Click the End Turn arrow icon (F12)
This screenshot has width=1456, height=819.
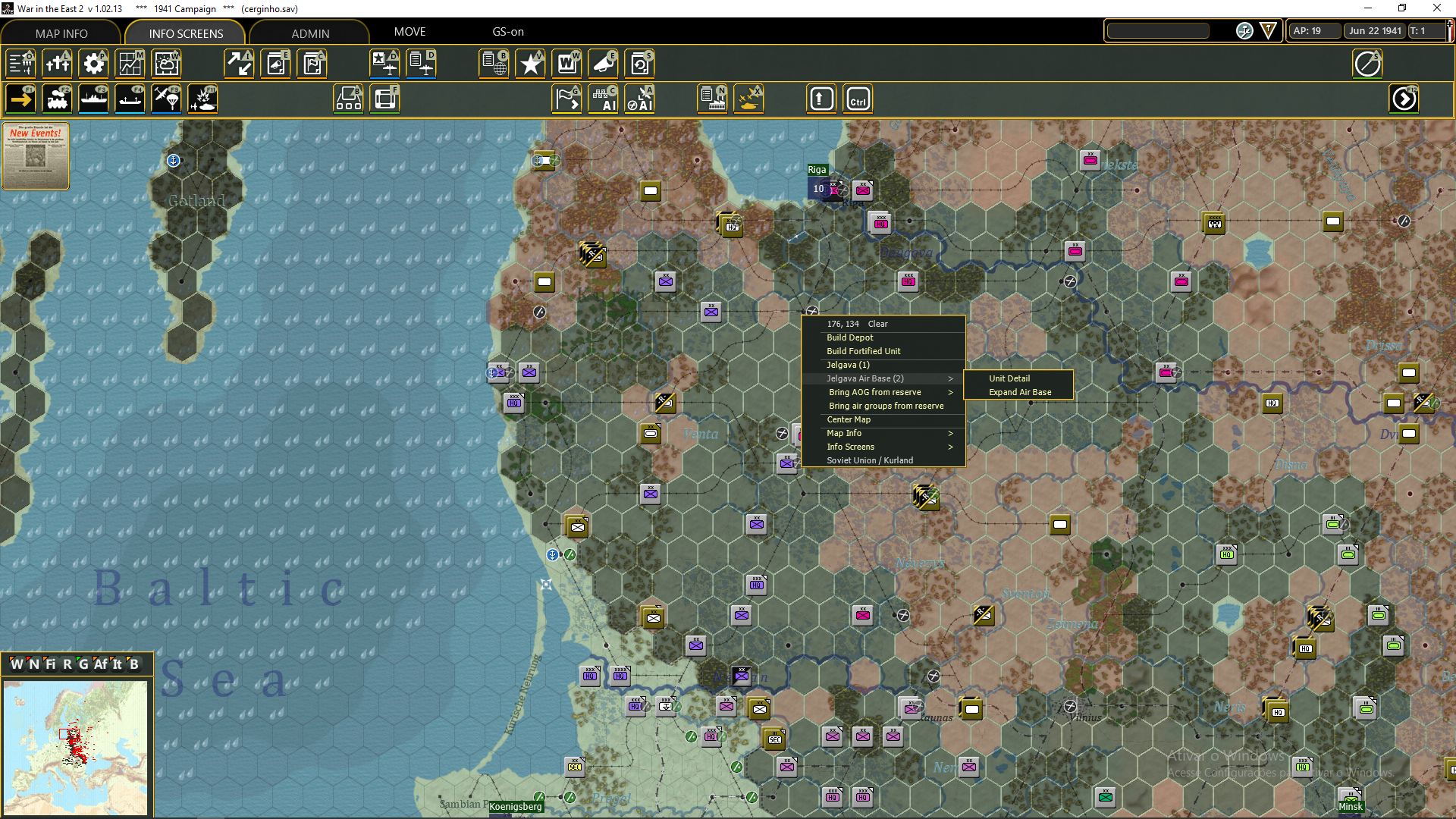click(1404, 99)
